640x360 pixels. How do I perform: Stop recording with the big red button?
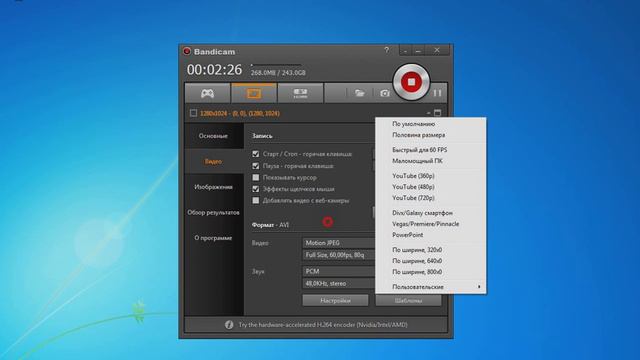click(411, 82)
